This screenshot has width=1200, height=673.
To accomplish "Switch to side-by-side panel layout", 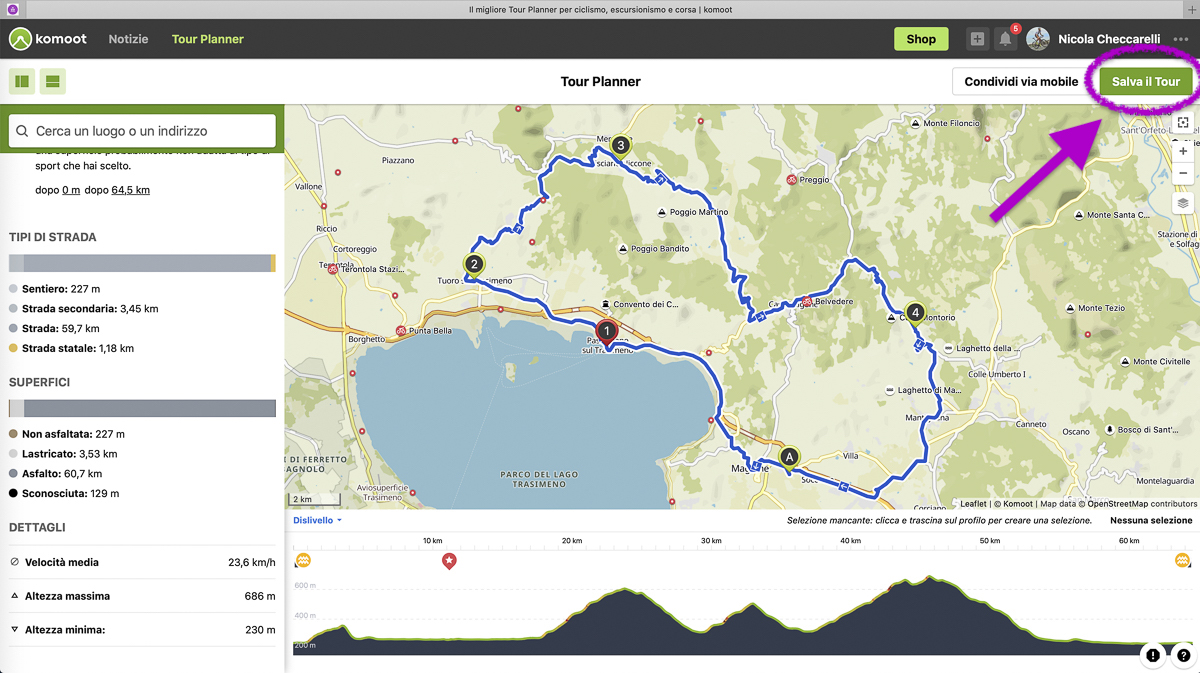I will coord(22,81).
